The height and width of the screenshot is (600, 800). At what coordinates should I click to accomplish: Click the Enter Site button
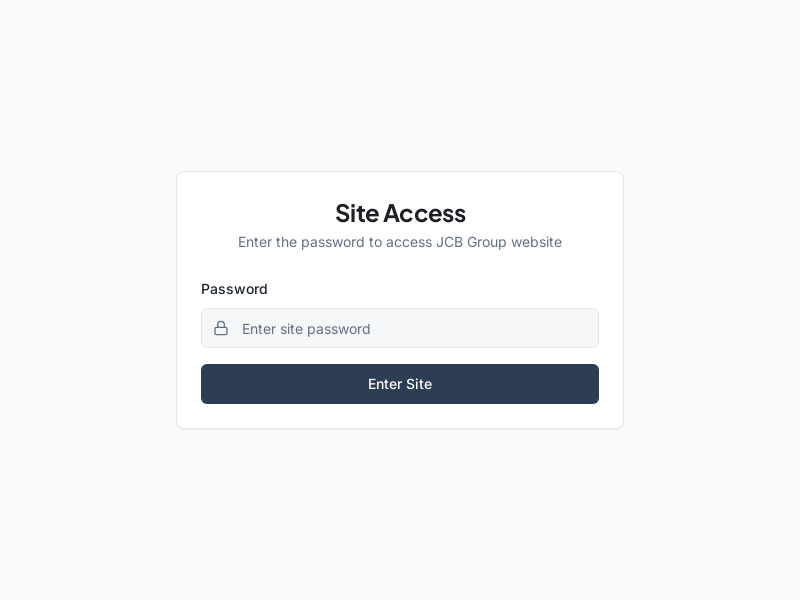click(x=400, y=384)
